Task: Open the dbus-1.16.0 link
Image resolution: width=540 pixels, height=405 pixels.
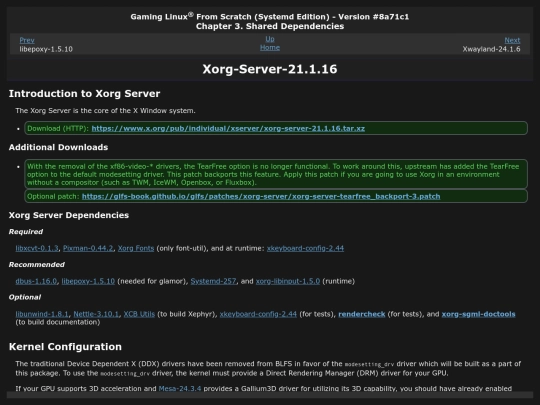Action: pyautogui.click(x=36, y=281)
